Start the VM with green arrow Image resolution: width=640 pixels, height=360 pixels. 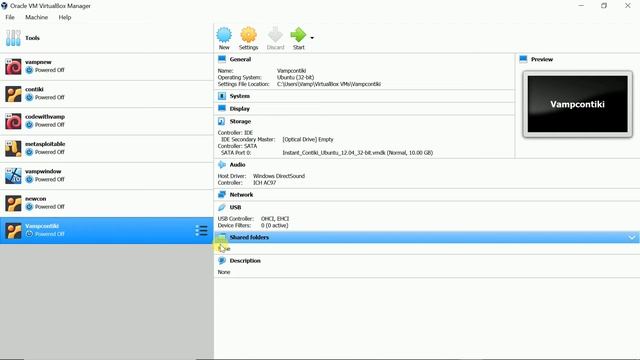click(x=298, y=35)
